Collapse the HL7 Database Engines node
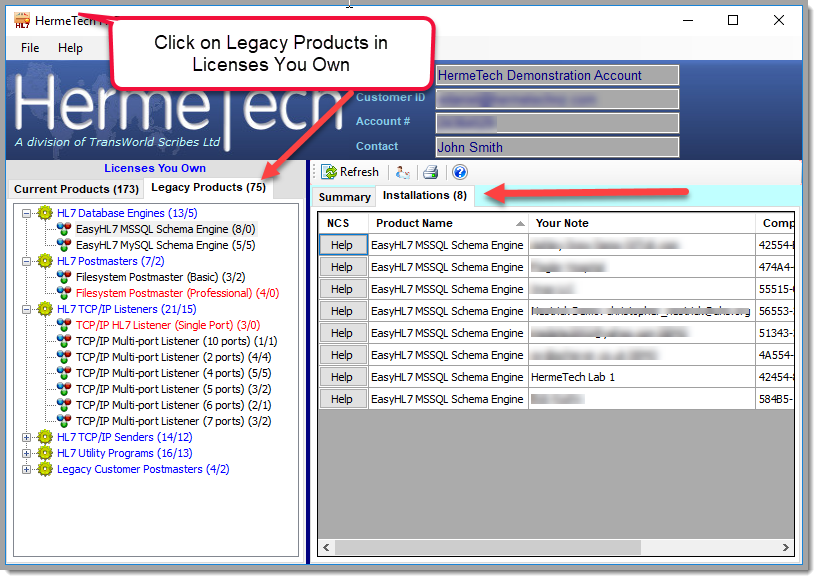The image size is (819, 581). pos(26,213)
